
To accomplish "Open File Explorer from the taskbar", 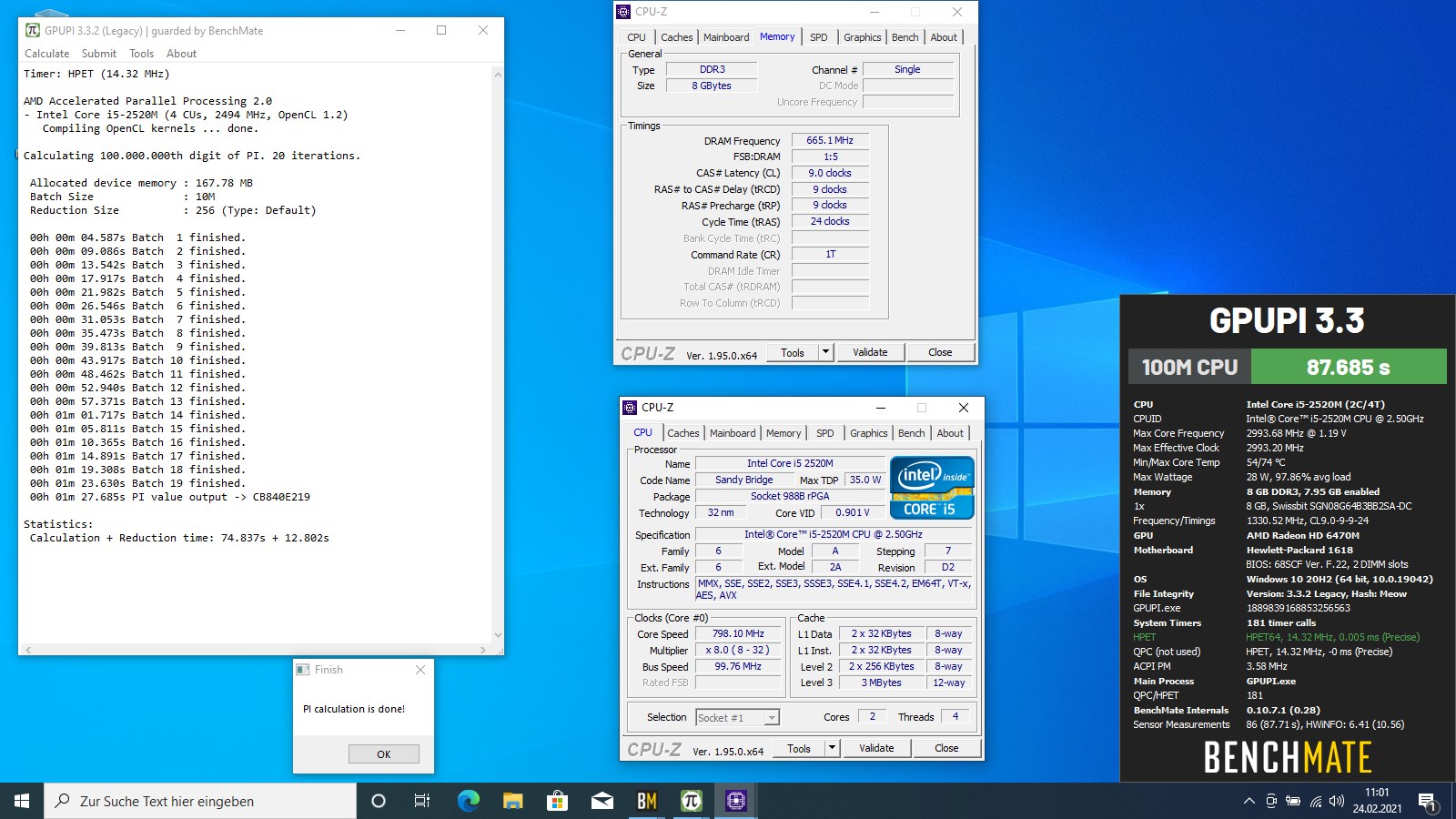I will point(513,801).
